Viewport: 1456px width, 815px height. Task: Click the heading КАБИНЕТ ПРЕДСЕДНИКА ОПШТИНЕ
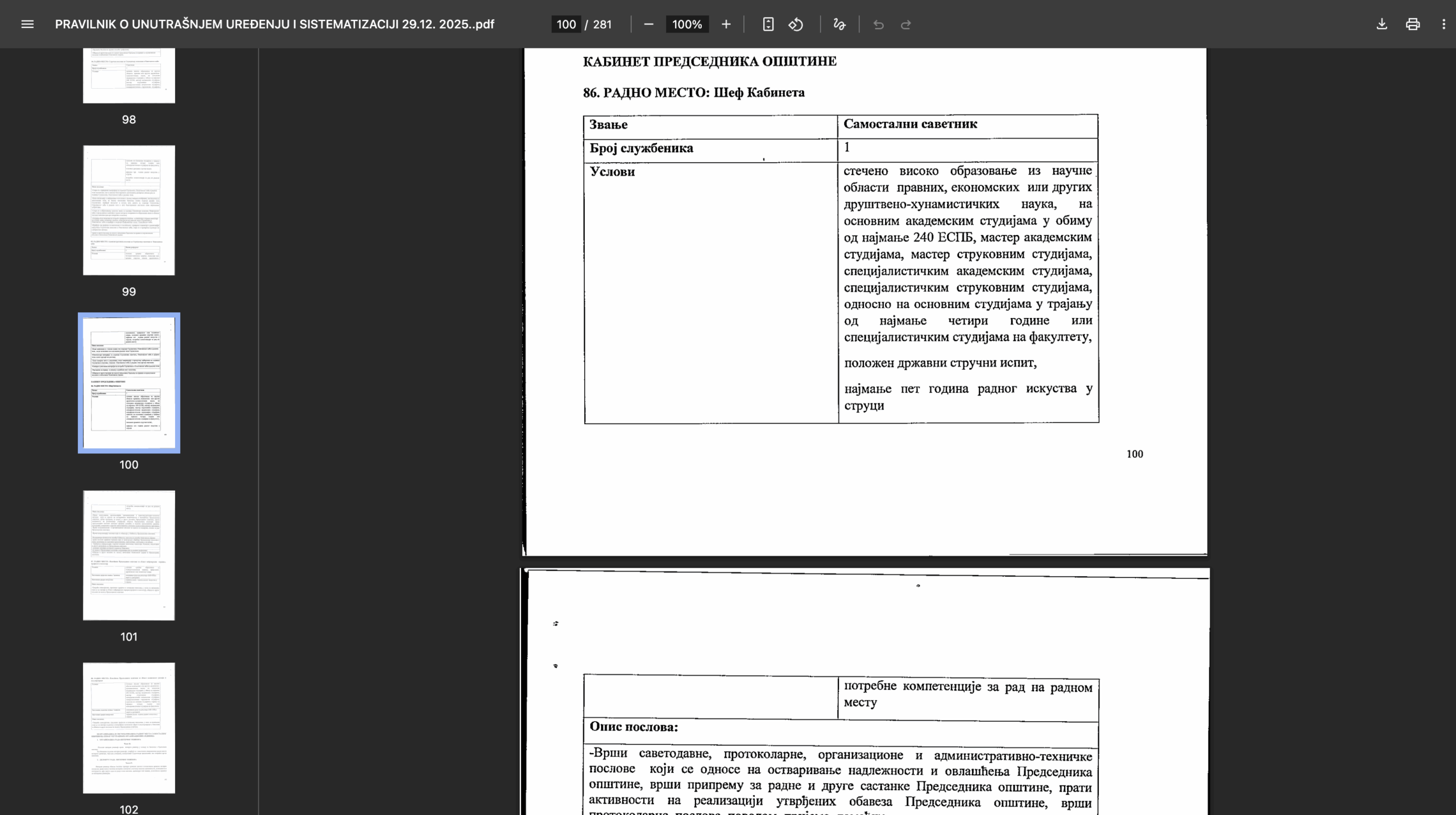click(710, 61)
